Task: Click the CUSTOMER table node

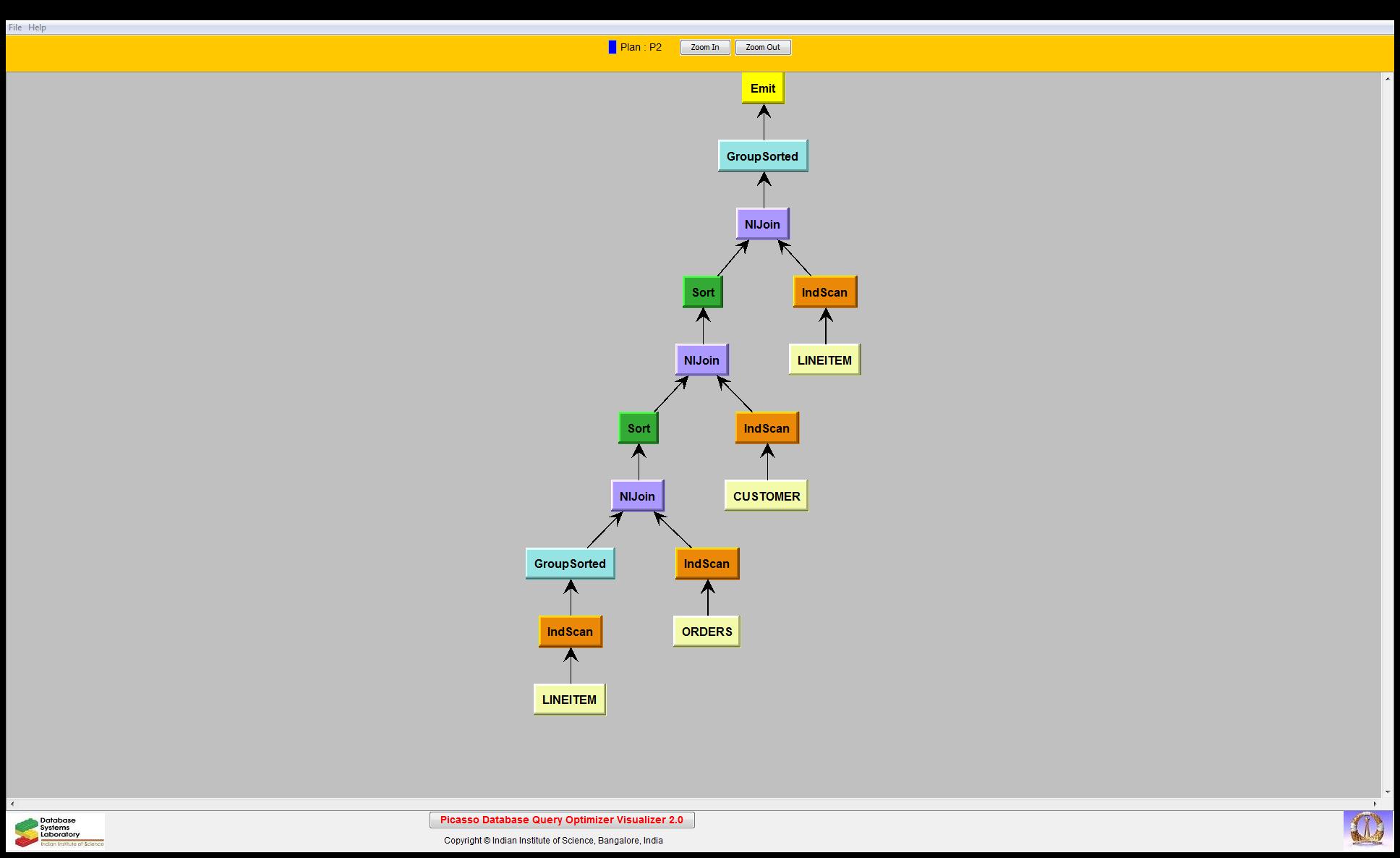Action: pyautogui.click(x=767, y=496)
